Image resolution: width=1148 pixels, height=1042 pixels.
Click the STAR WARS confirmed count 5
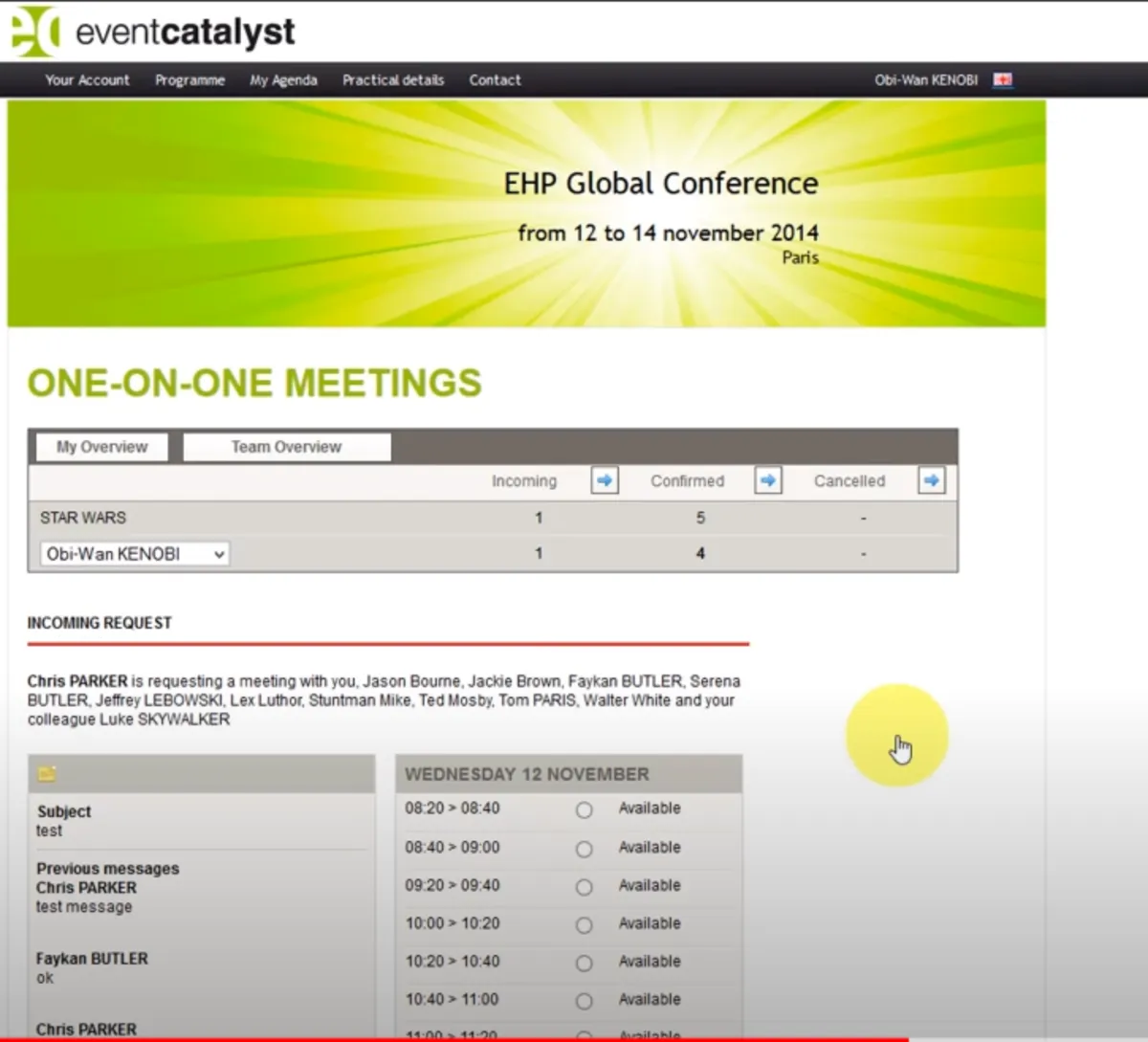[700, 518]
